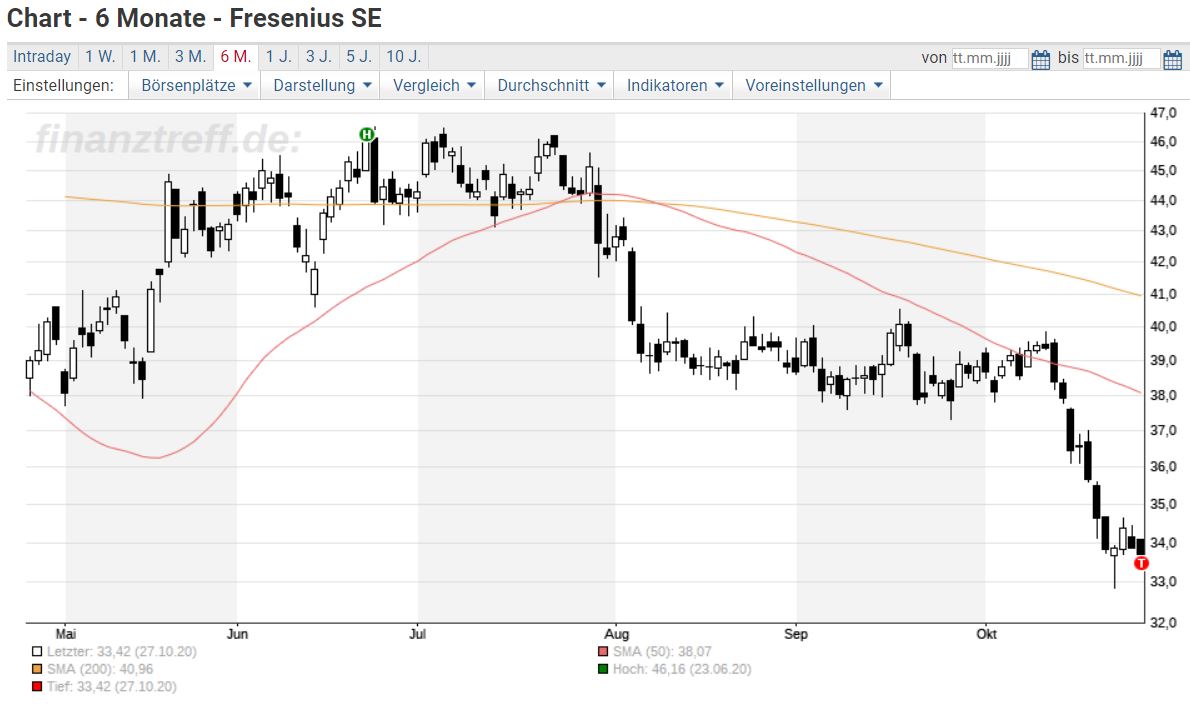Click the orange SMA (200) legend swatch

click(x=36, y=669)
